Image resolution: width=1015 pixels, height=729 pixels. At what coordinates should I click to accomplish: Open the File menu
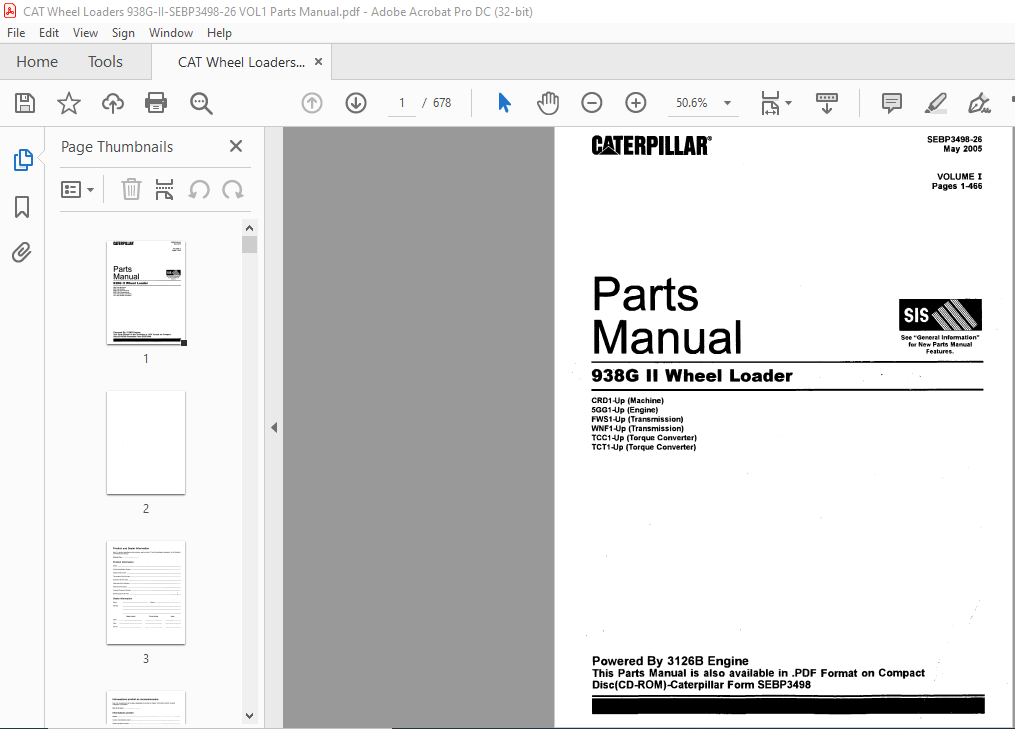click(16, 33)
